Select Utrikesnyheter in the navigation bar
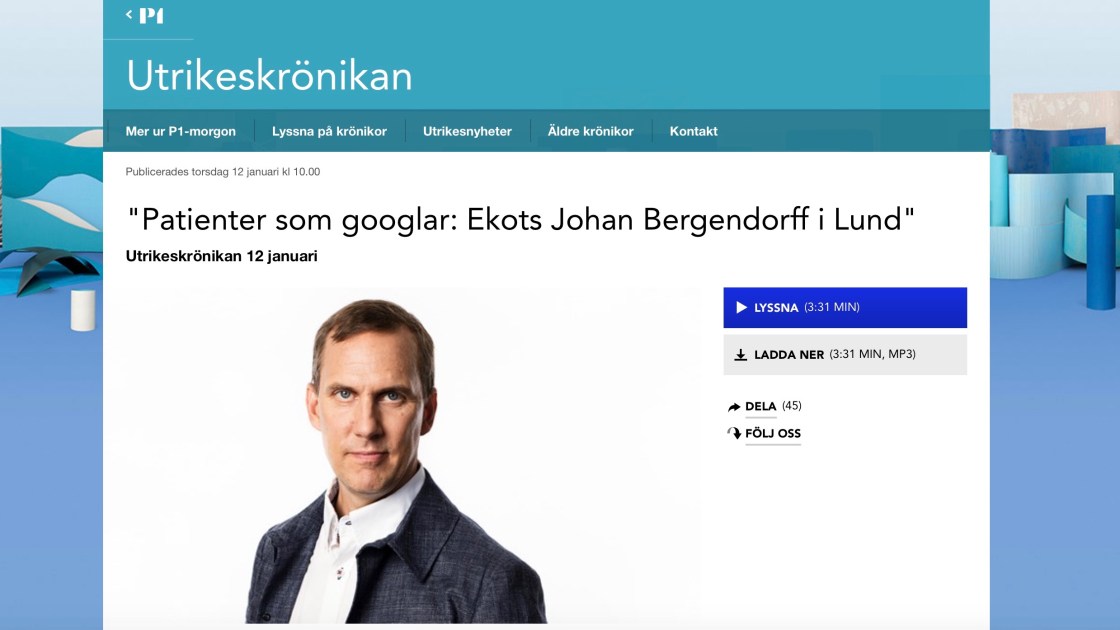This screenshot has width=1120, height=630. (x=467, y=131)
